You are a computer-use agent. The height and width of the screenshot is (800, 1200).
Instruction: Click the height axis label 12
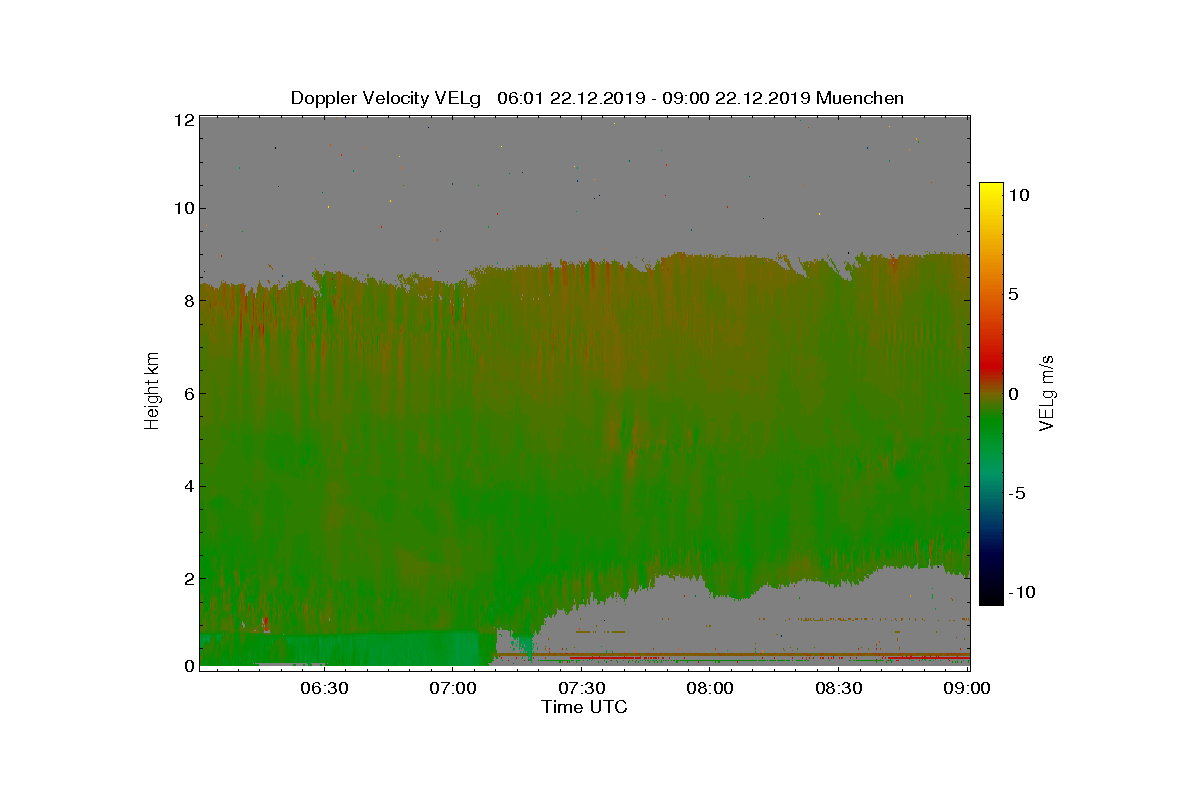[183, 119]
